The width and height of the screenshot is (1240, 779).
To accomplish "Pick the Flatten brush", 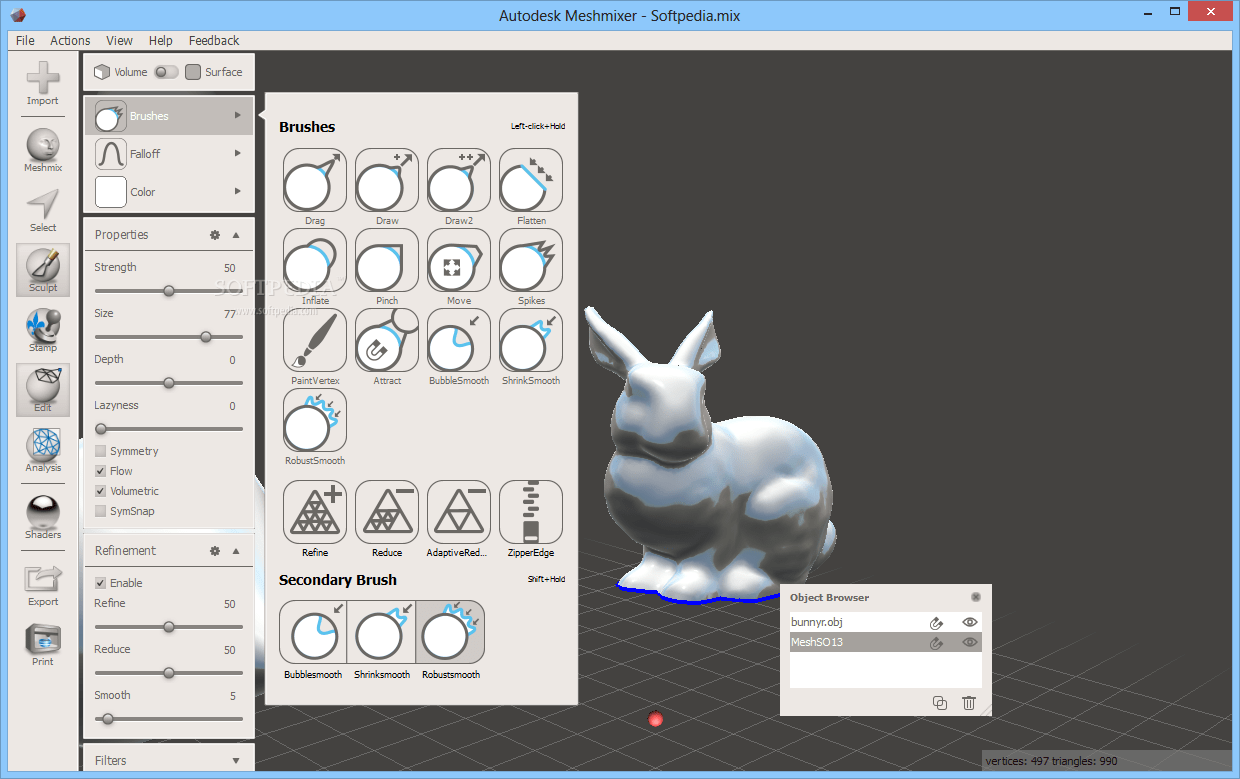I will (x=531, y=180).
